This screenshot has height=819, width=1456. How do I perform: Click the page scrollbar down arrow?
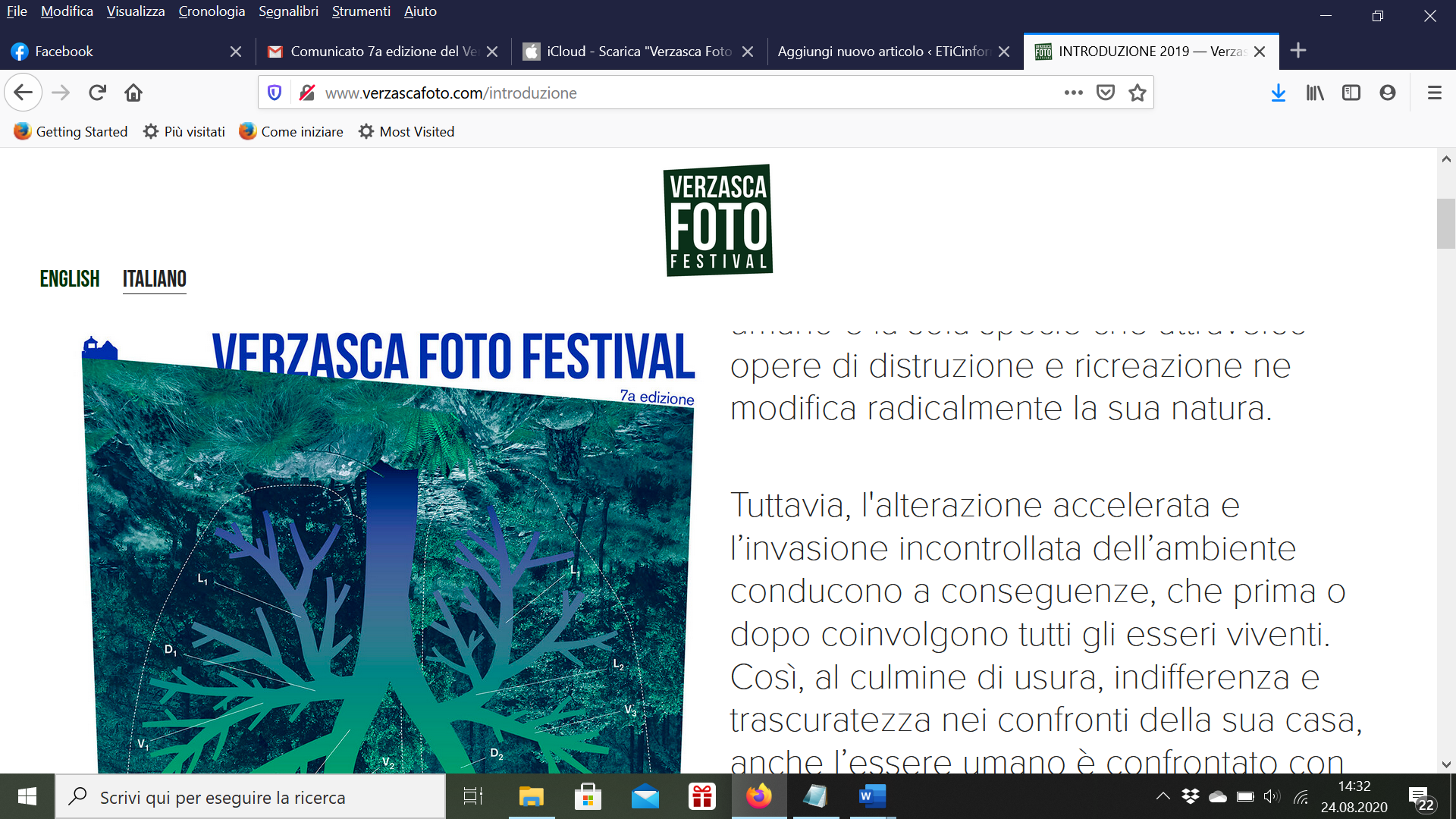coord(1446,764)
